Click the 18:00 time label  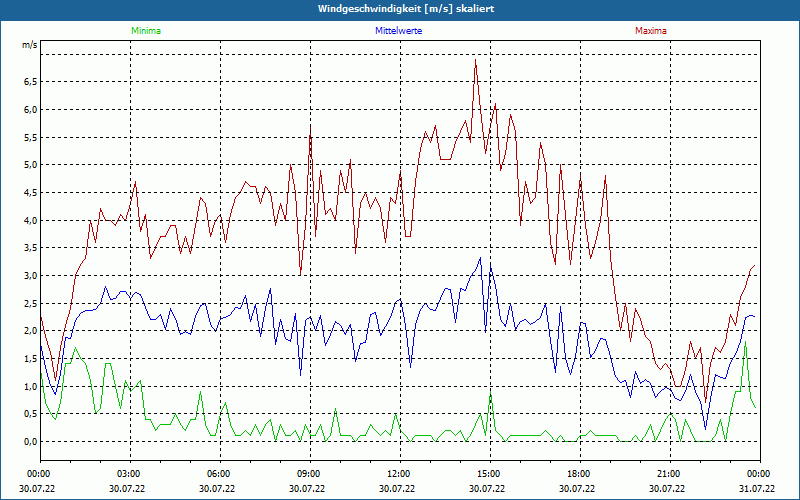click(x=578, y=474)
